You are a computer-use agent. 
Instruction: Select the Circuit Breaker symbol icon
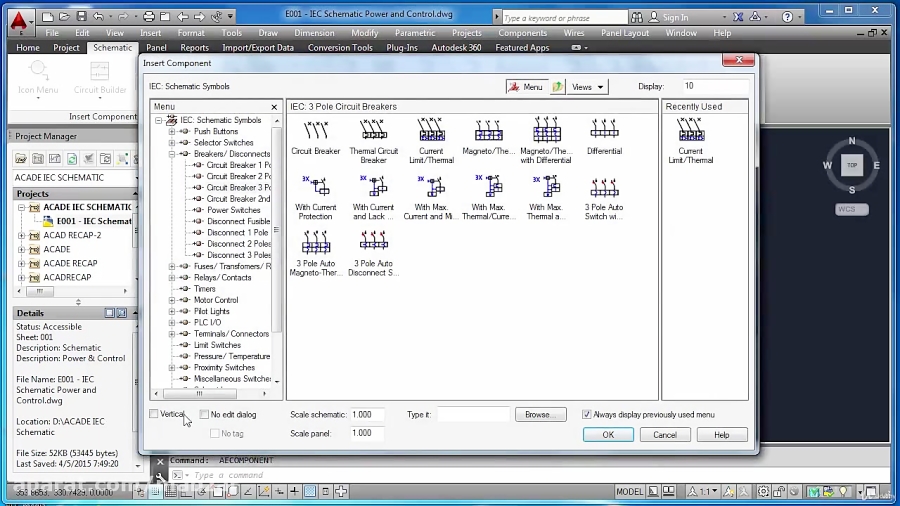coord(316,131)
